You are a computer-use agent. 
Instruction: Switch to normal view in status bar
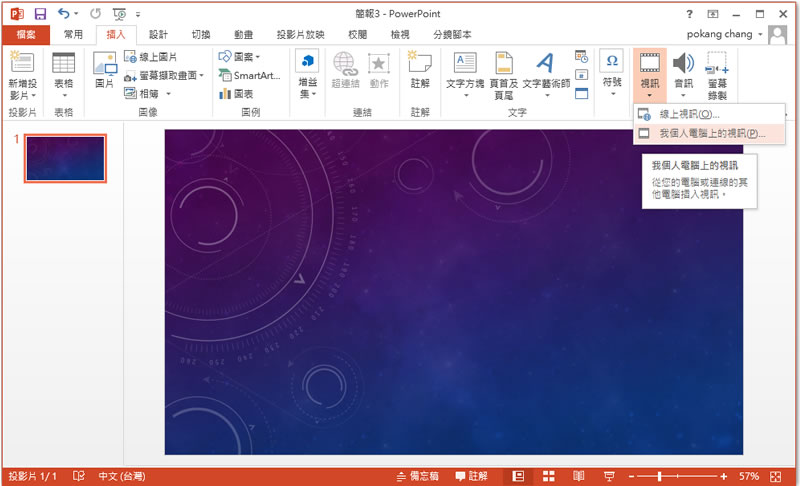(x=518, y=476)
